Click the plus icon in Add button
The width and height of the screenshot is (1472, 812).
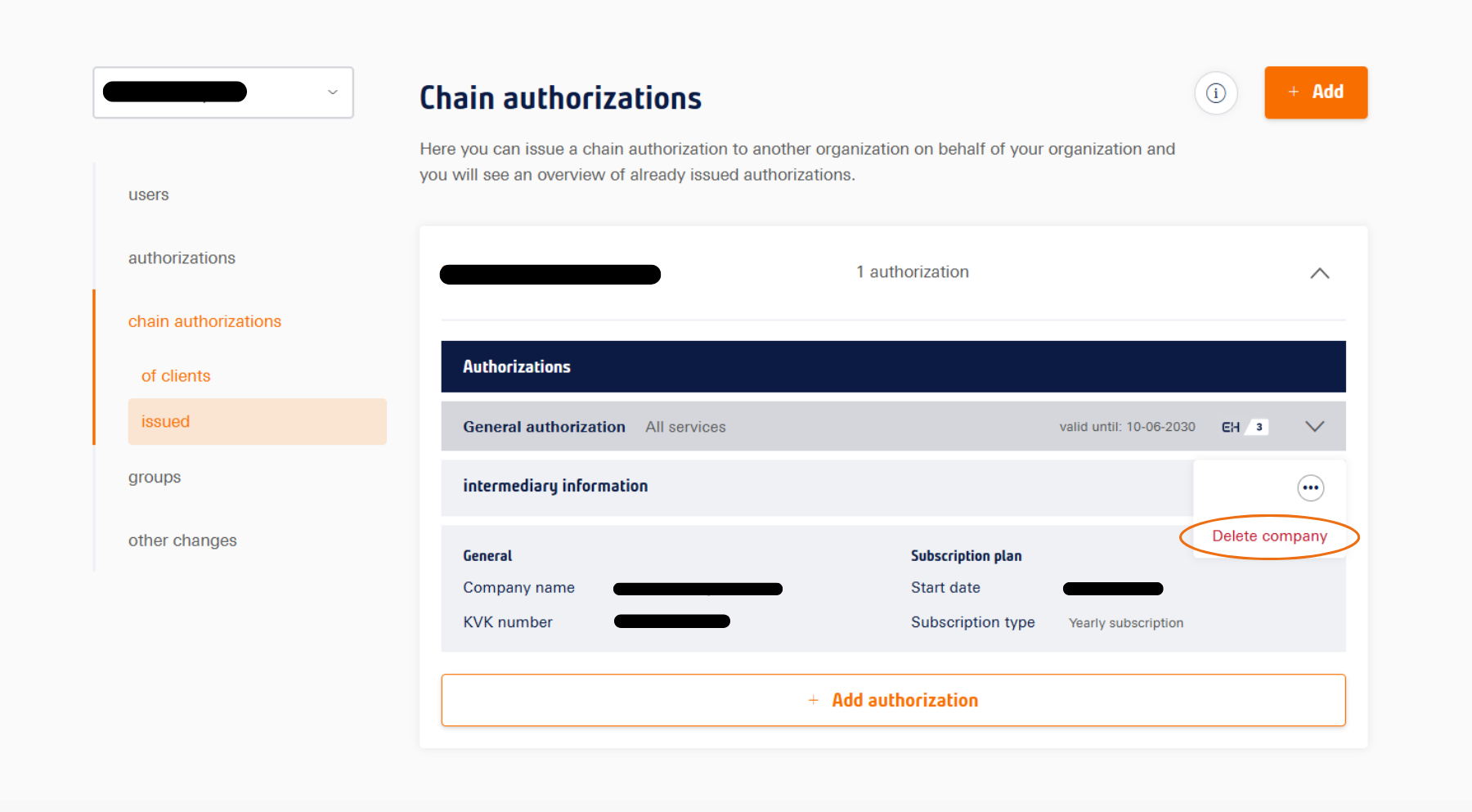tap(1294, 92)
